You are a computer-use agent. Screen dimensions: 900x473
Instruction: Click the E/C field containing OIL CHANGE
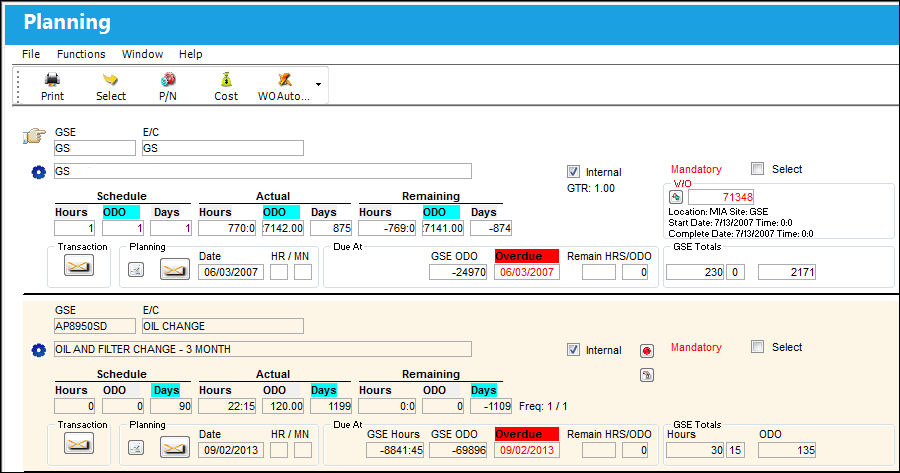[223, 326]
